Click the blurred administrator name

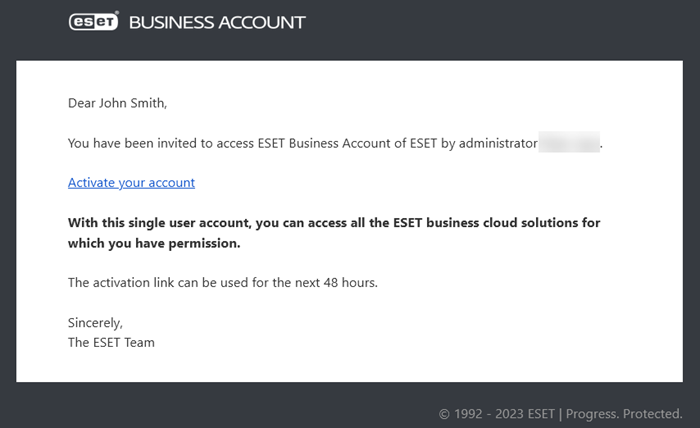point(569,142)
